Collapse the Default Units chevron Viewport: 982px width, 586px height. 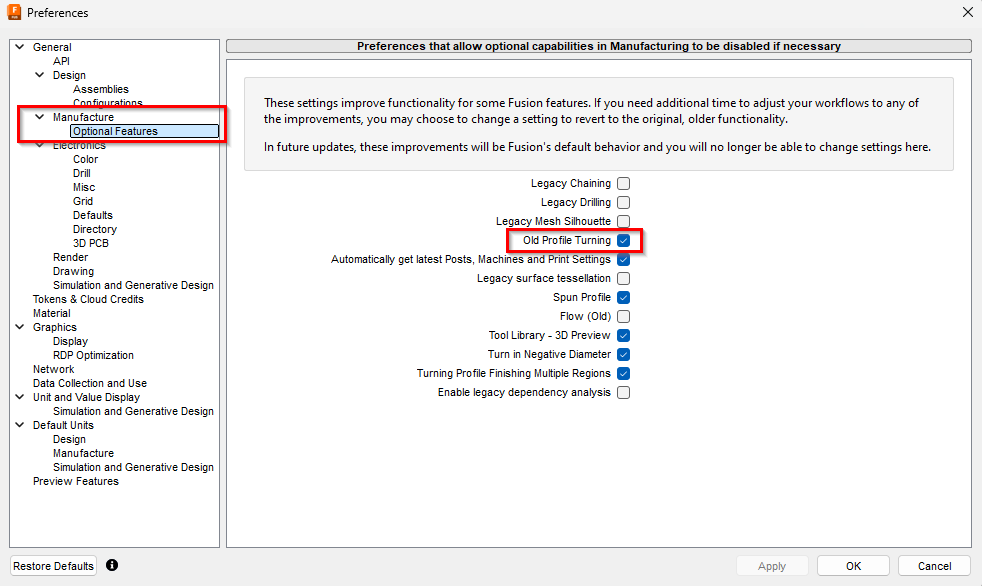pyautogui.click(x=20, y=424)
